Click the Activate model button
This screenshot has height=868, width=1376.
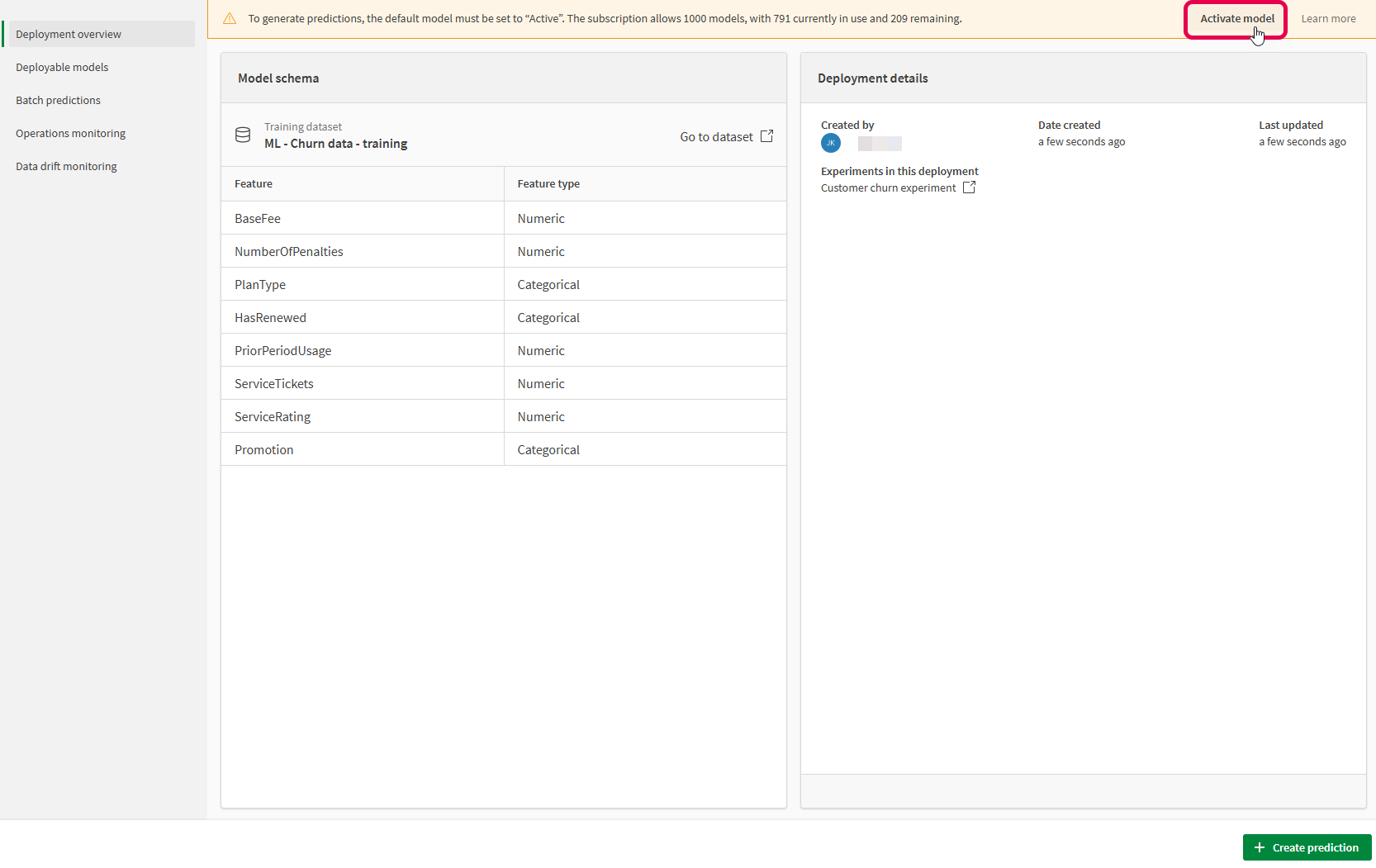(x=1235, y=18)
